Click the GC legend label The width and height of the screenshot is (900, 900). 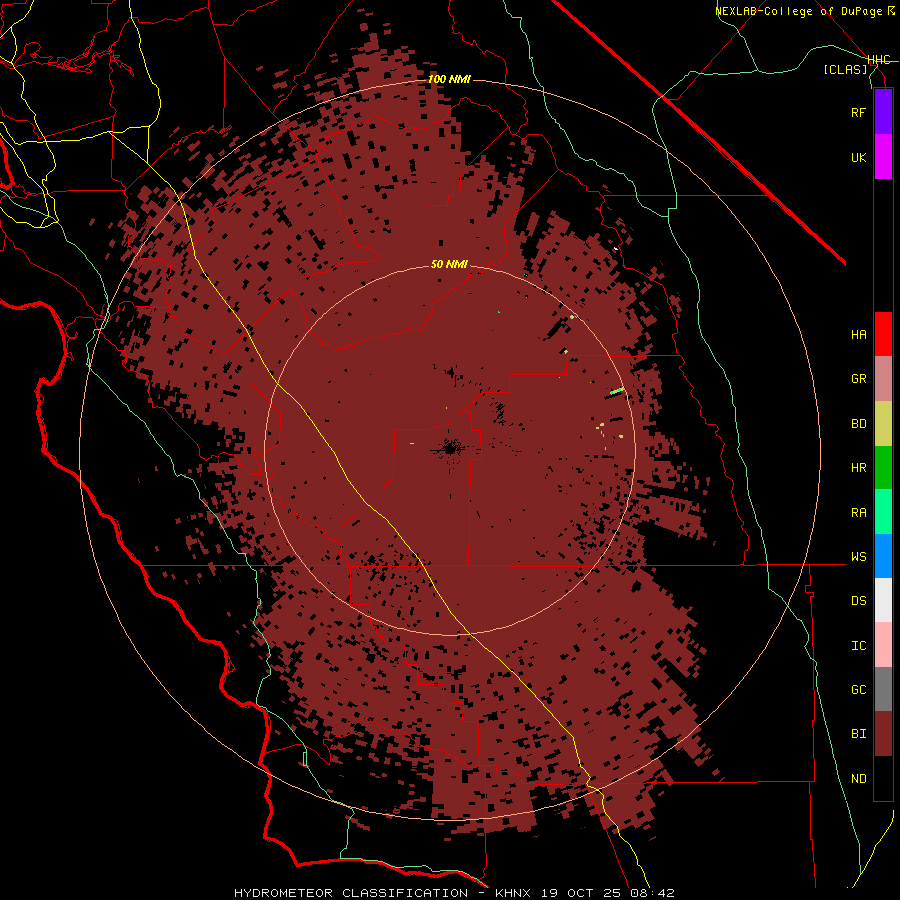[x=858, y=690]
